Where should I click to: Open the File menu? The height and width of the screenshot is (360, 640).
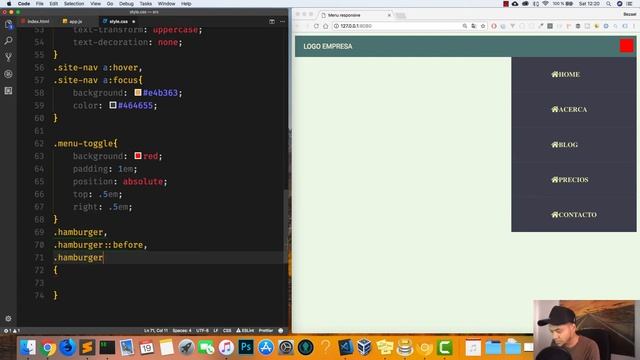tap(40, 4)
